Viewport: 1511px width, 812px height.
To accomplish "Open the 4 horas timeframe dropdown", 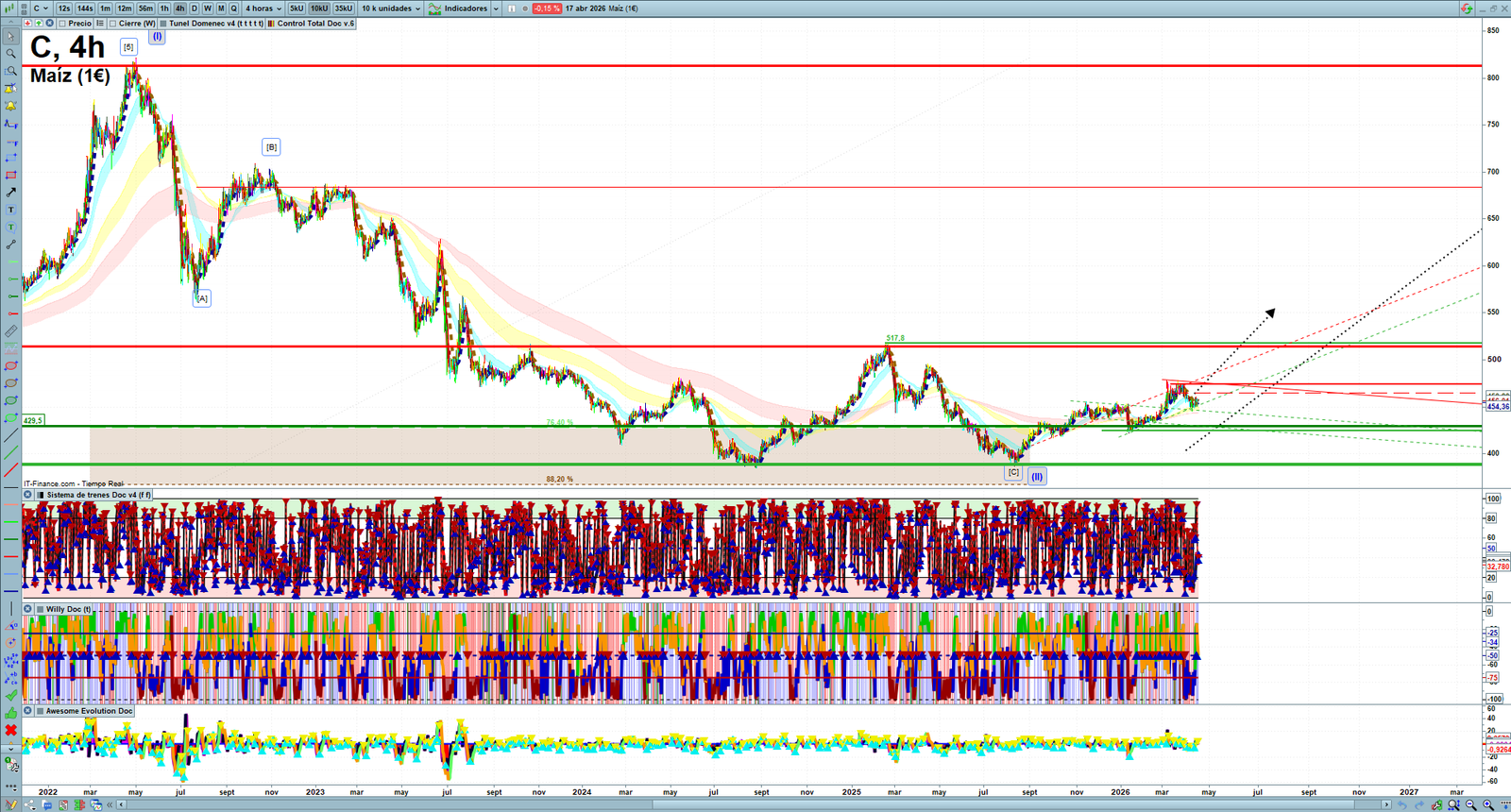I will point(263,8).
